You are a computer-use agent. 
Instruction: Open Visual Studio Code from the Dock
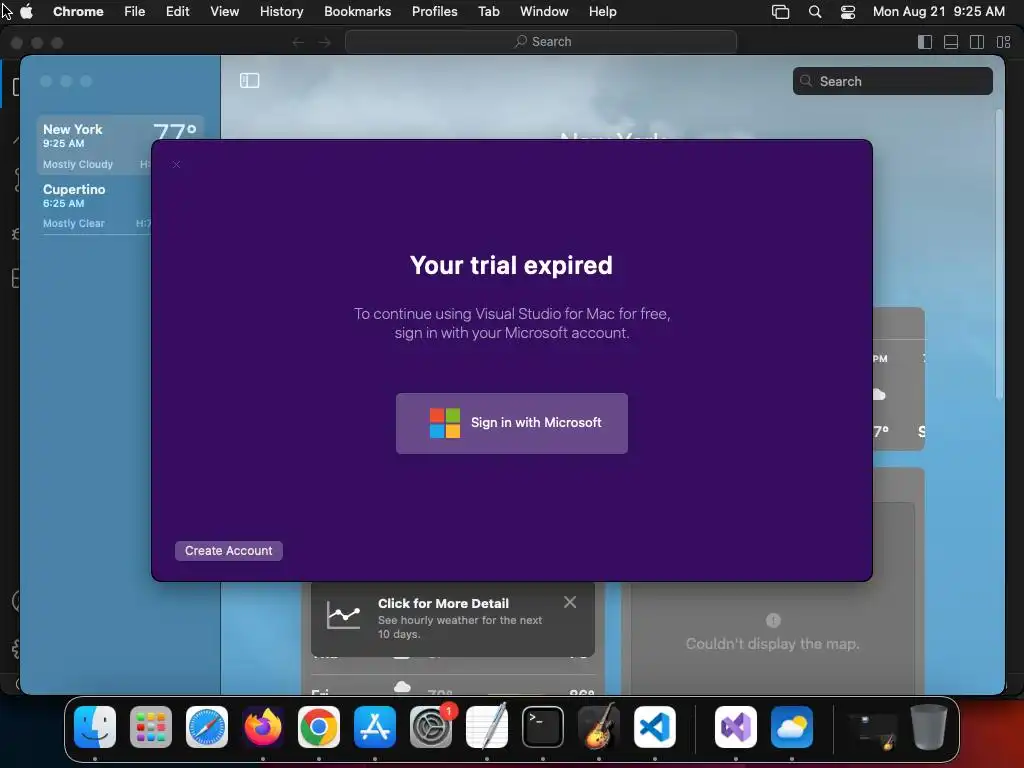tap(655, 727)
